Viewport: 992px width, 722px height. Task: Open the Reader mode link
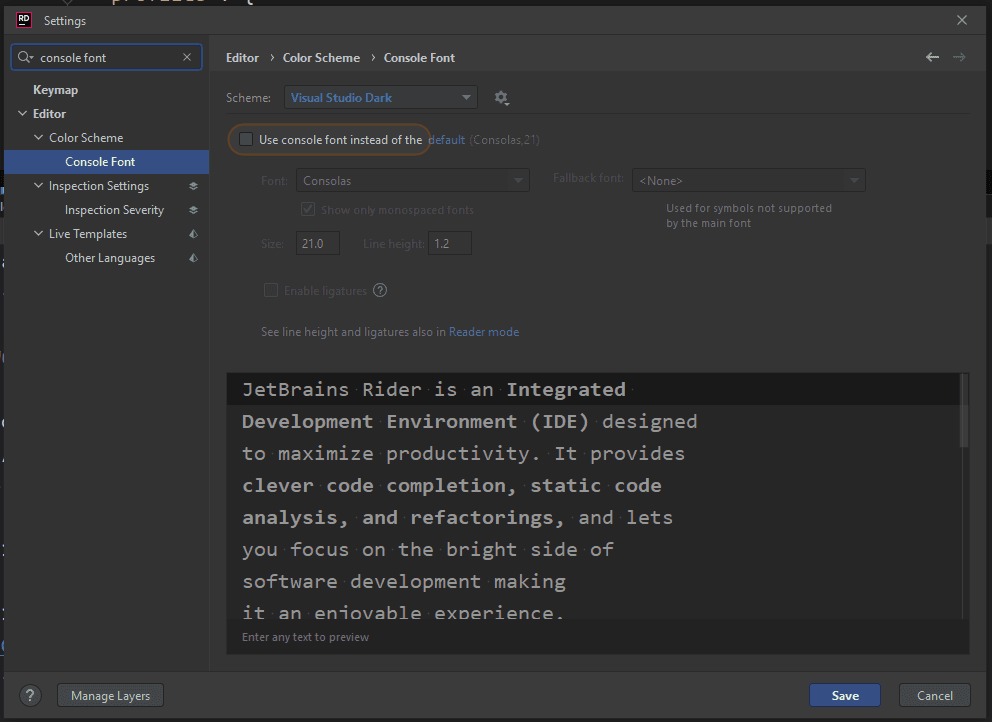484,332
